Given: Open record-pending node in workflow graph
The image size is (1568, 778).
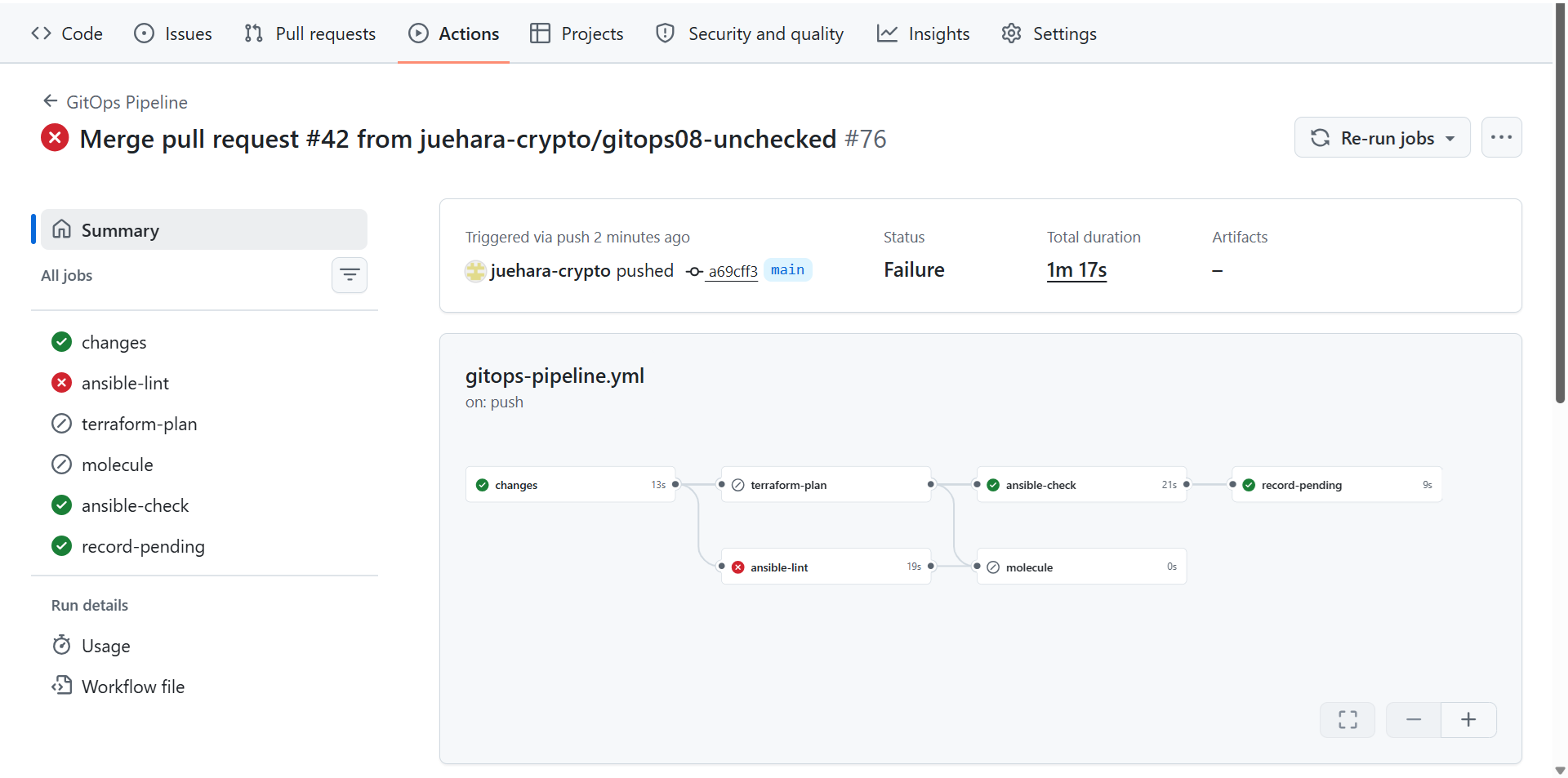Looking at the screenshot, I should coord(1337,485).
